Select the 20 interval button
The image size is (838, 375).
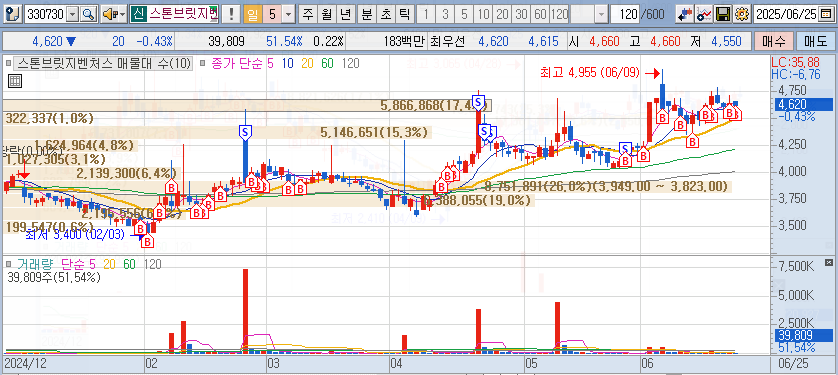point(502,14)
